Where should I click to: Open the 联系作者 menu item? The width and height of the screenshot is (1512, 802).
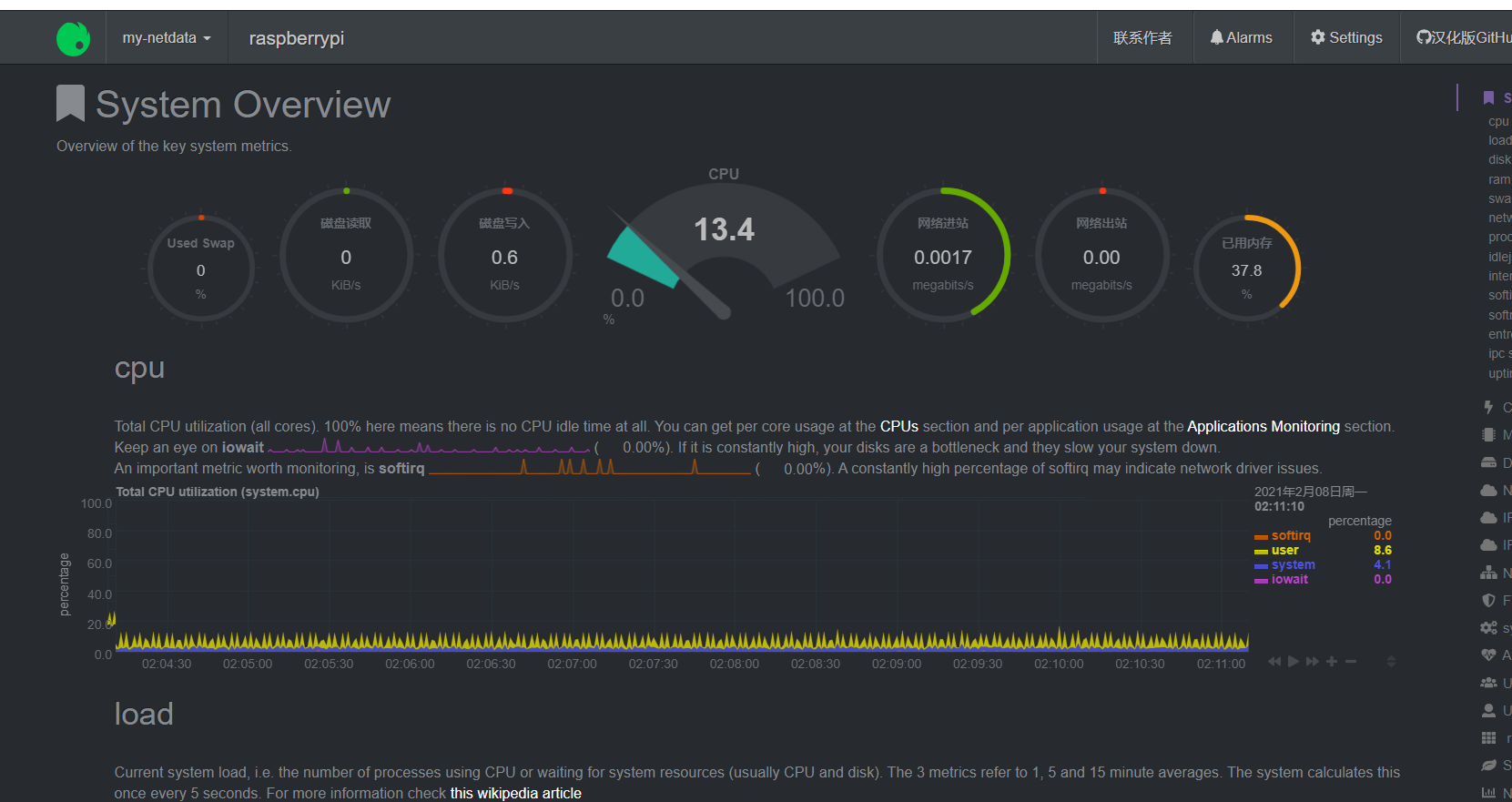coord(1142,38)
